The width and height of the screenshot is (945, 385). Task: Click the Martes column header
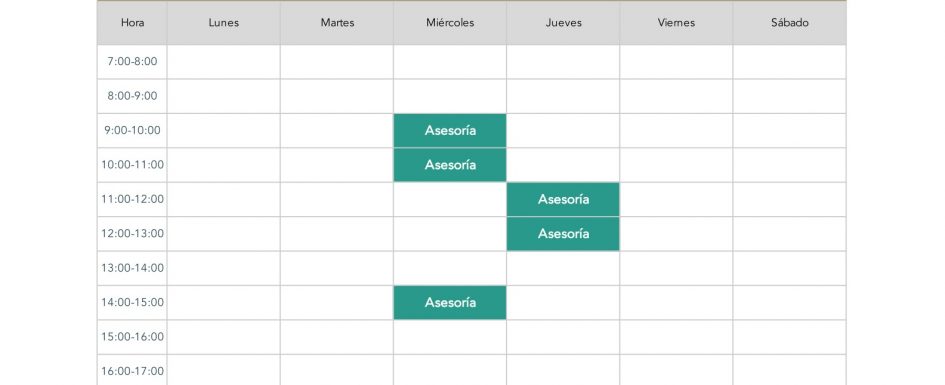[337, 23]
